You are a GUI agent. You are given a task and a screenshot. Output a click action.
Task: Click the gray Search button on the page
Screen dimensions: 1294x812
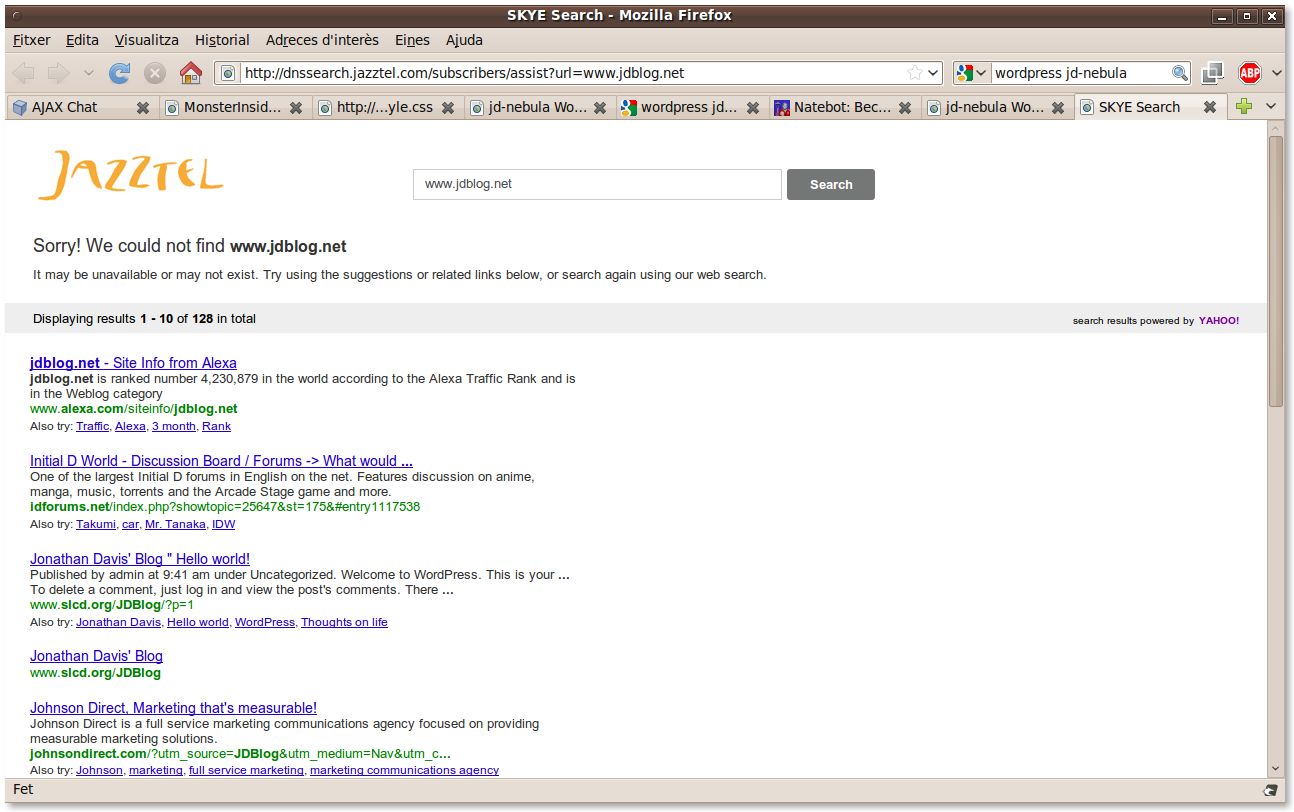[831, 185]
